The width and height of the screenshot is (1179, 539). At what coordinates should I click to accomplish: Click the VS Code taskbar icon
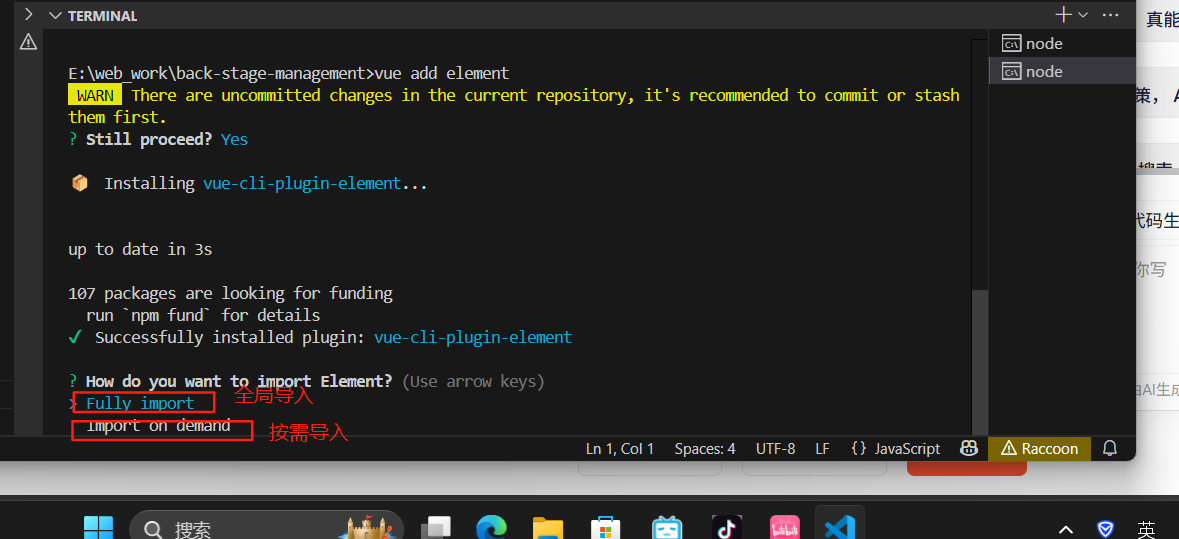point(840,528)
